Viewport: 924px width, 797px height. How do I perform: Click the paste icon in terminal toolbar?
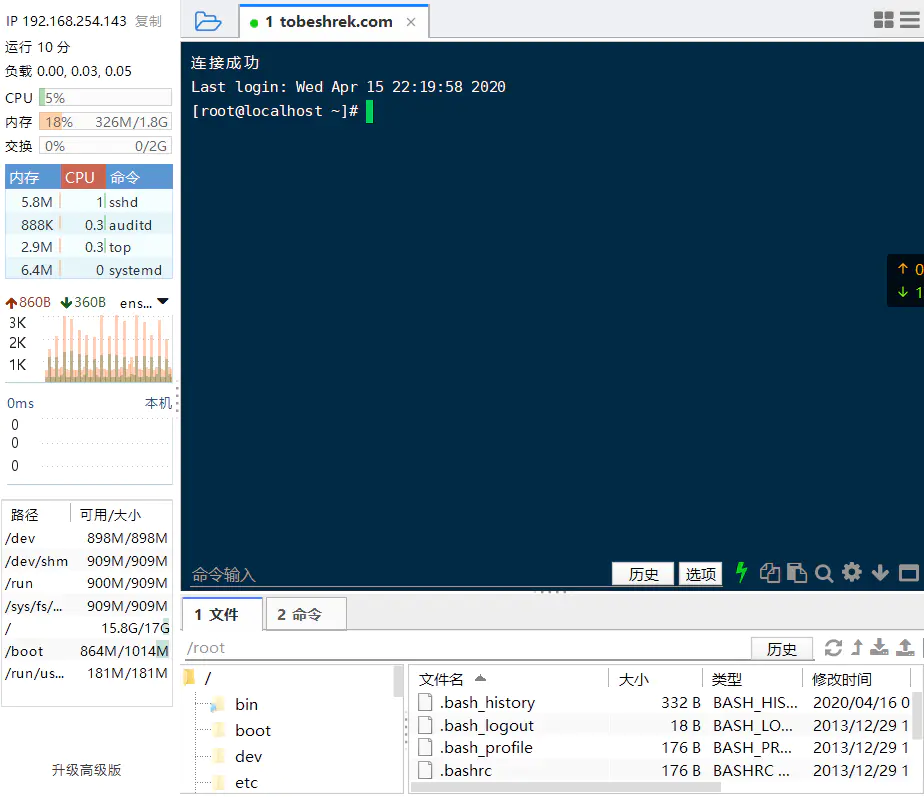click(796, 573)
